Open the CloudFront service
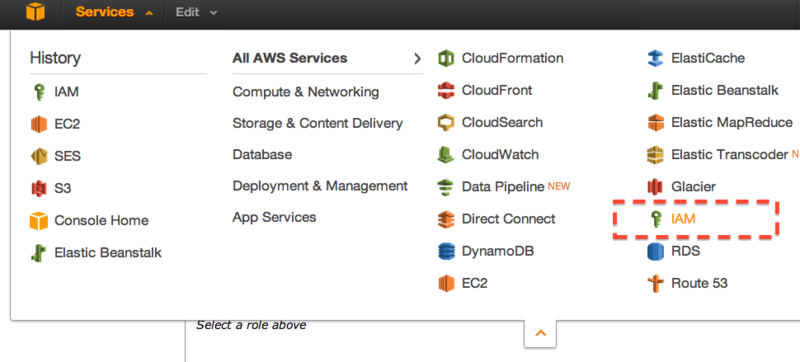 point(497,90)
